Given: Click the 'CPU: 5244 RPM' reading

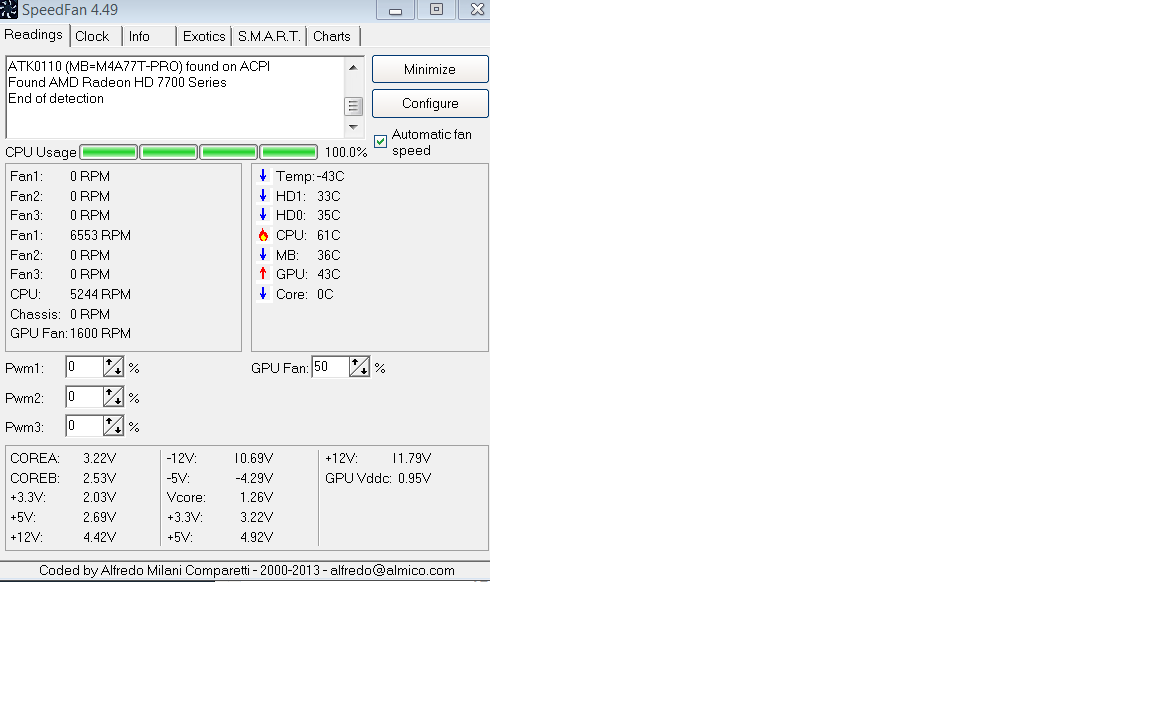Looking at the screenshot, I should click(x=71, y=294).
